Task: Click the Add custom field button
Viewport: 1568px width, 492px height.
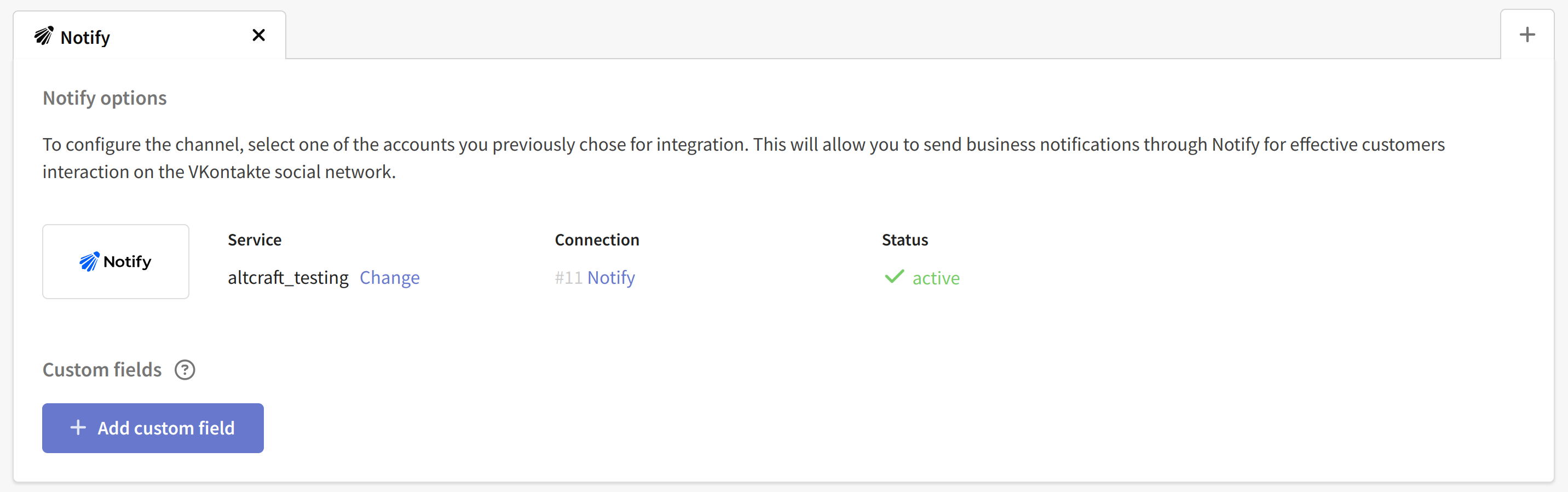Action: 153,428
